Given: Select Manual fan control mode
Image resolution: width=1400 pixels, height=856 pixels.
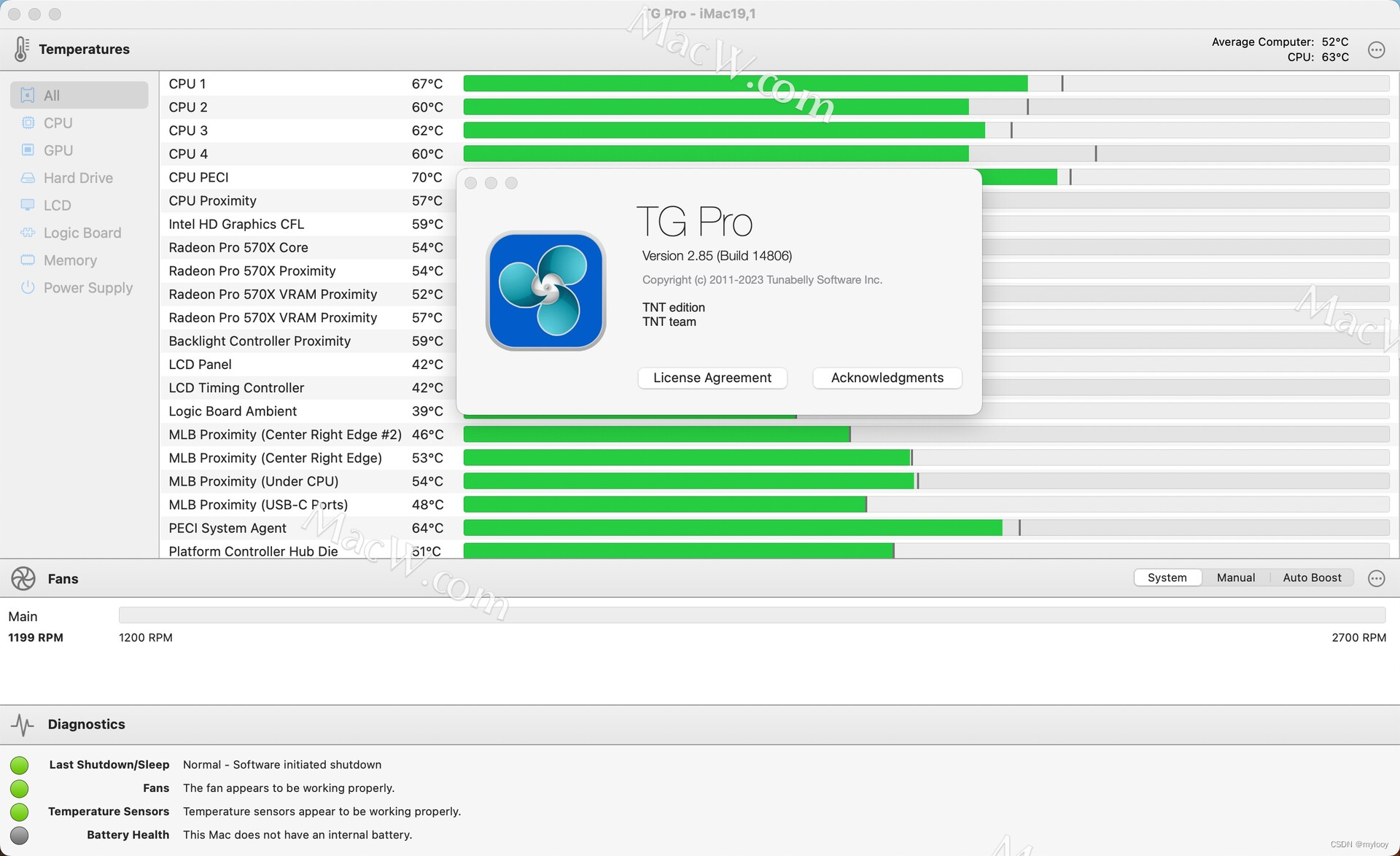Looking at the screenshot, I should point(1236,577).
